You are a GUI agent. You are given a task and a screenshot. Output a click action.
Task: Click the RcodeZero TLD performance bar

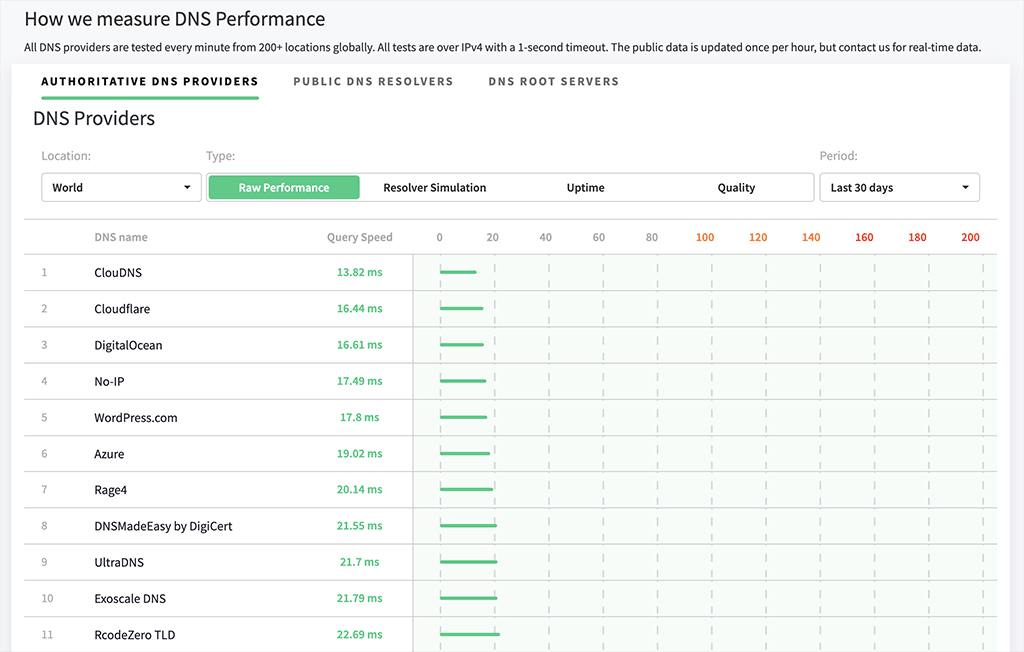coord(470,634)
